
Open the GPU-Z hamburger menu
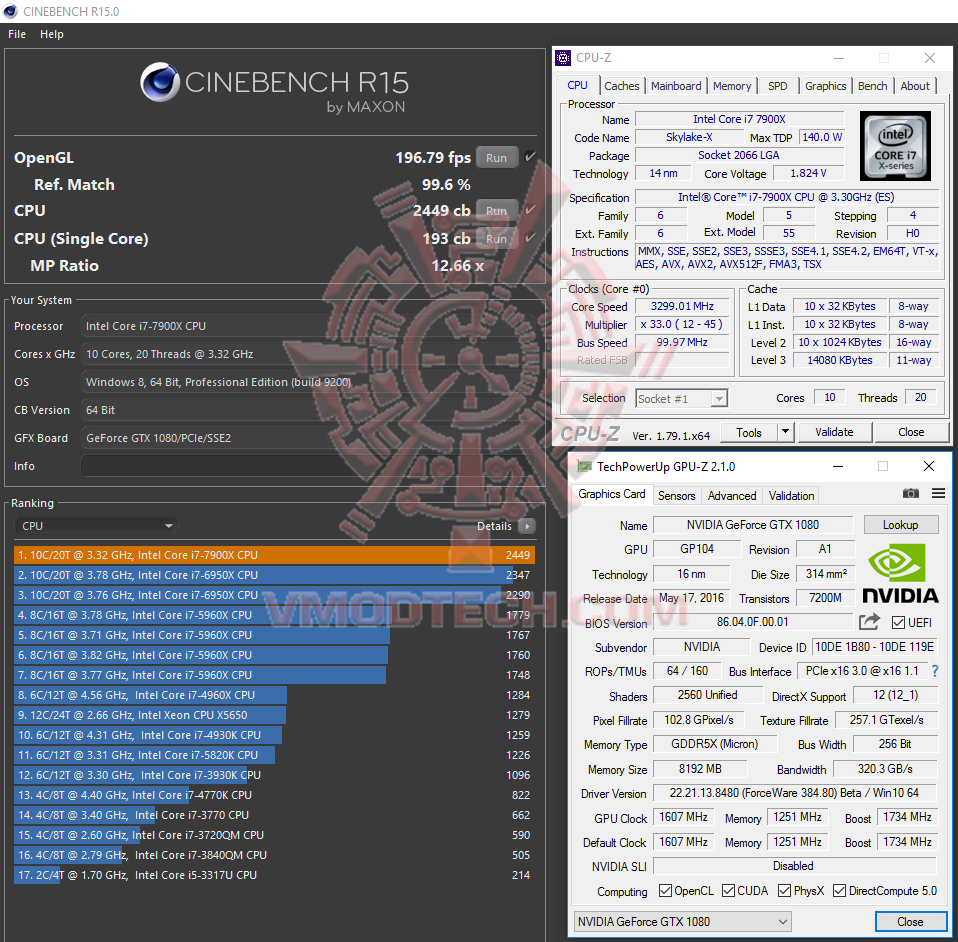click(x=938, y=493)
